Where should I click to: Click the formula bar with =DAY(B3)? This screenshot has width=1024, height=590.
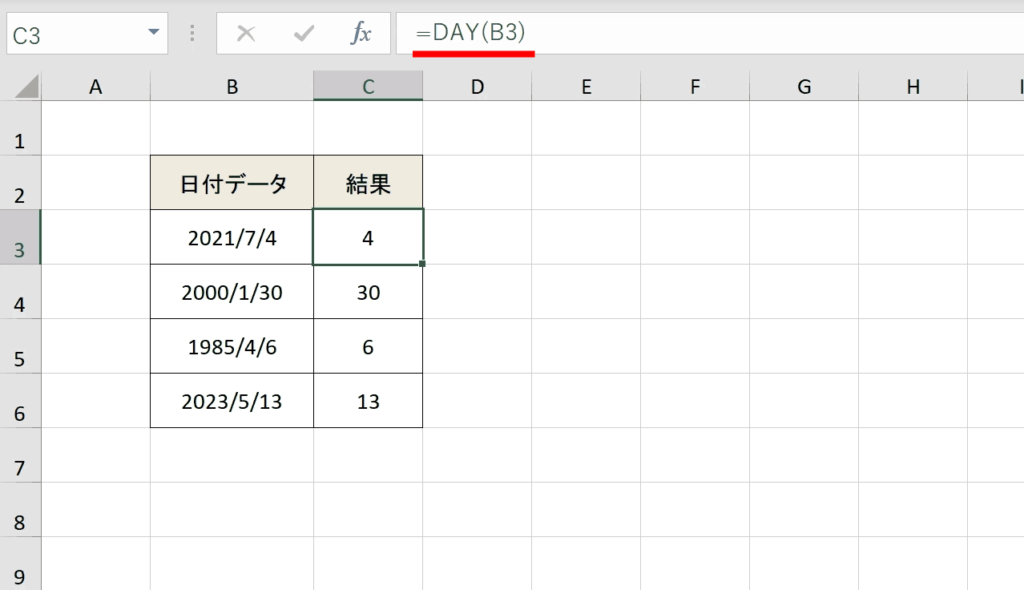[710, 33]
